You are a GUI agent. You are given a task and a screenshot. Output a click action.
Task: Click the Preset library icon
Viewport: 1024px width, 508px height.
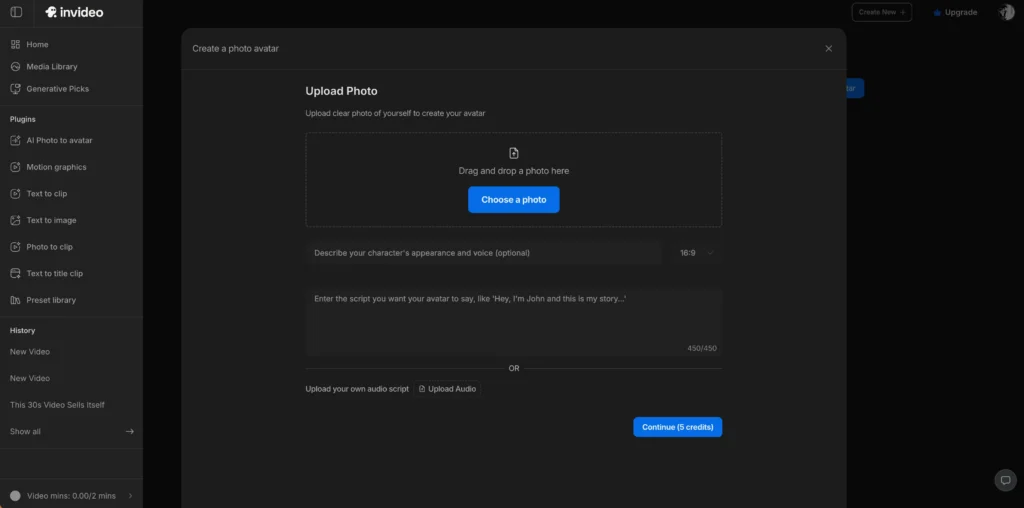(x=15, y=300)
